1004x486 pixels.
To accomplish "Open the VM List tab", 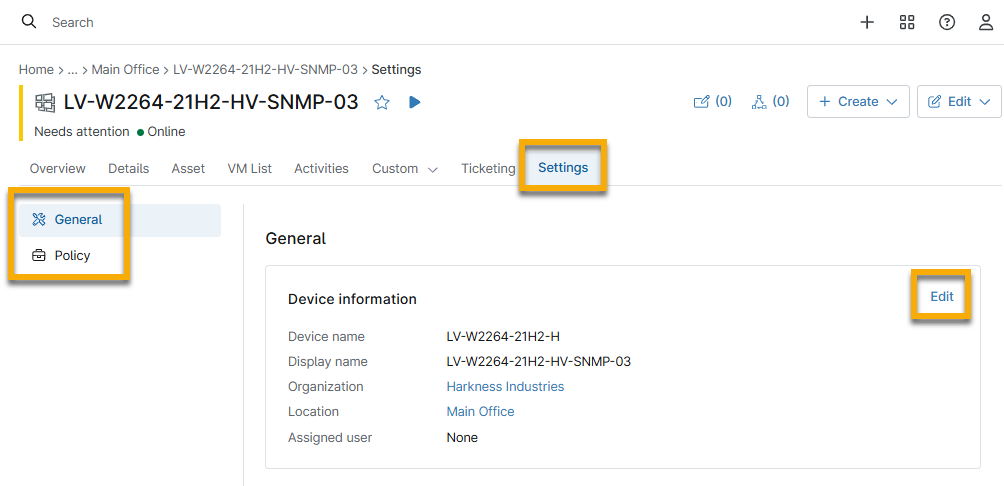I will [249, 169].
